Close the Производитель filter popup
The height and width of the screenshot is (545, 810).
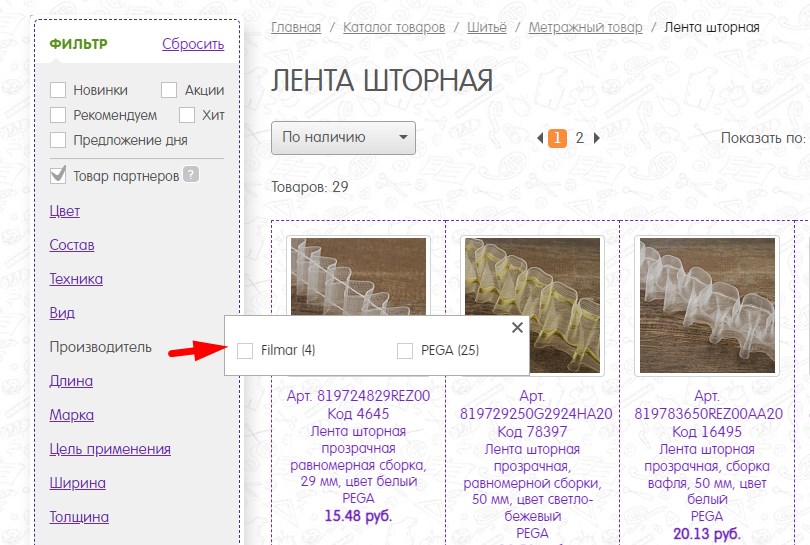click(x=517, y=328)
